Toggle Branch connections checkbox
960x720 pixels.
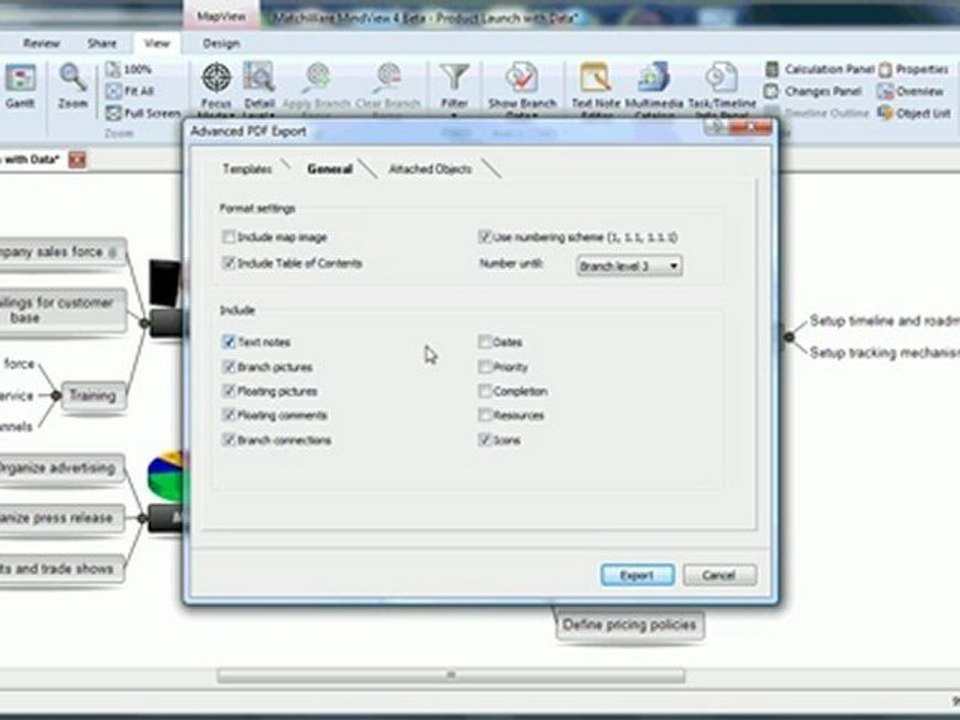[229, 440]
